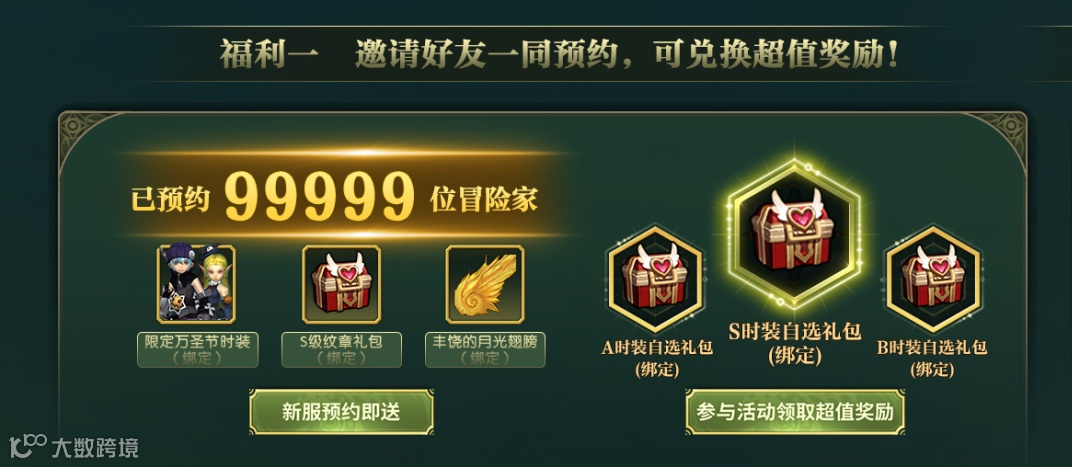
Task: Click the B时装自选礼包(绑定) caption text
Action: click(x=932, y=358)
